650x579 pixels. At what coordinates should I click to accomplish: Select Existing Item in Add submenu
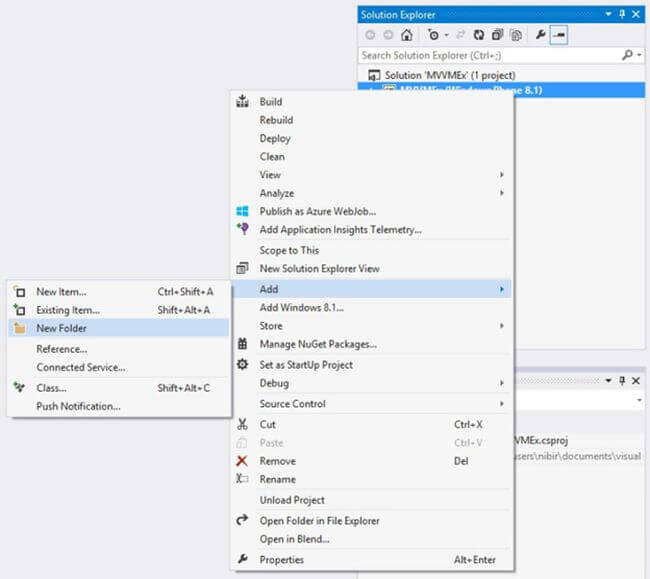click(119, 310)
